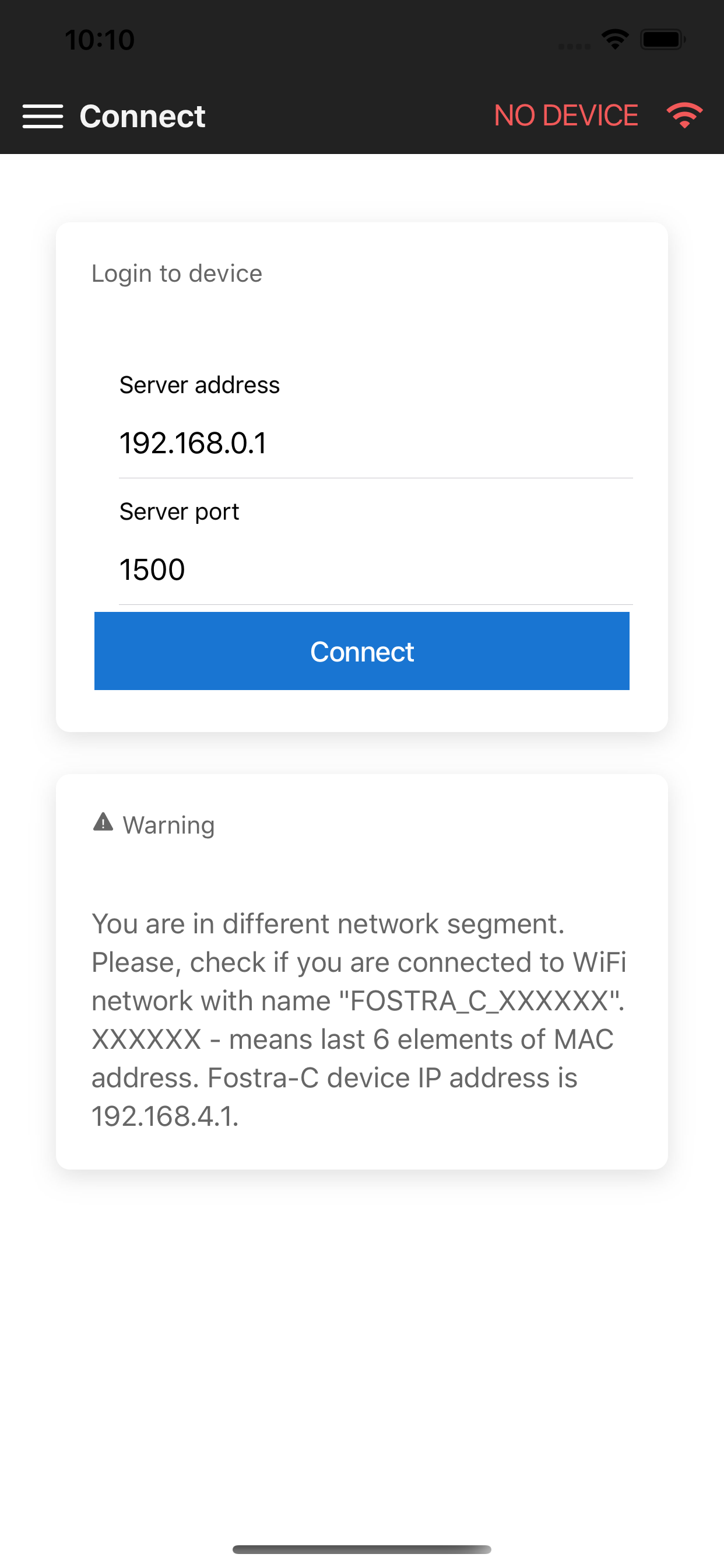Tap the Login to device header

point(176,274)
